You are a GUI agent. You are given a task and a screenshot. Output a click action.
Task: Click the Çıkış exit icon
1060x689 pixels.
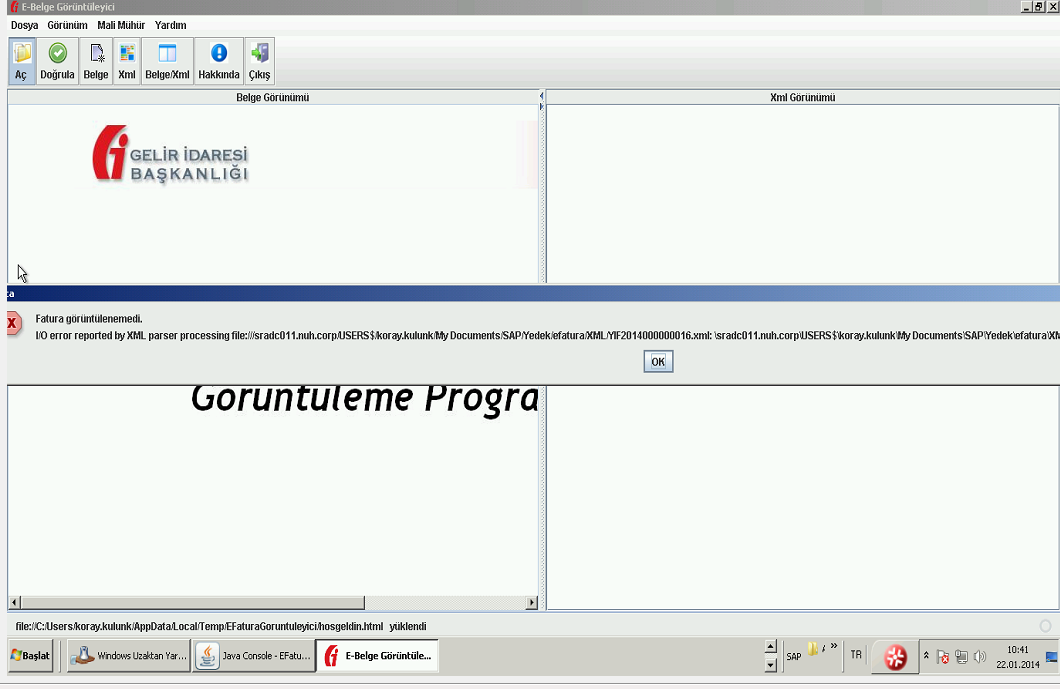(x=259, y=60)
